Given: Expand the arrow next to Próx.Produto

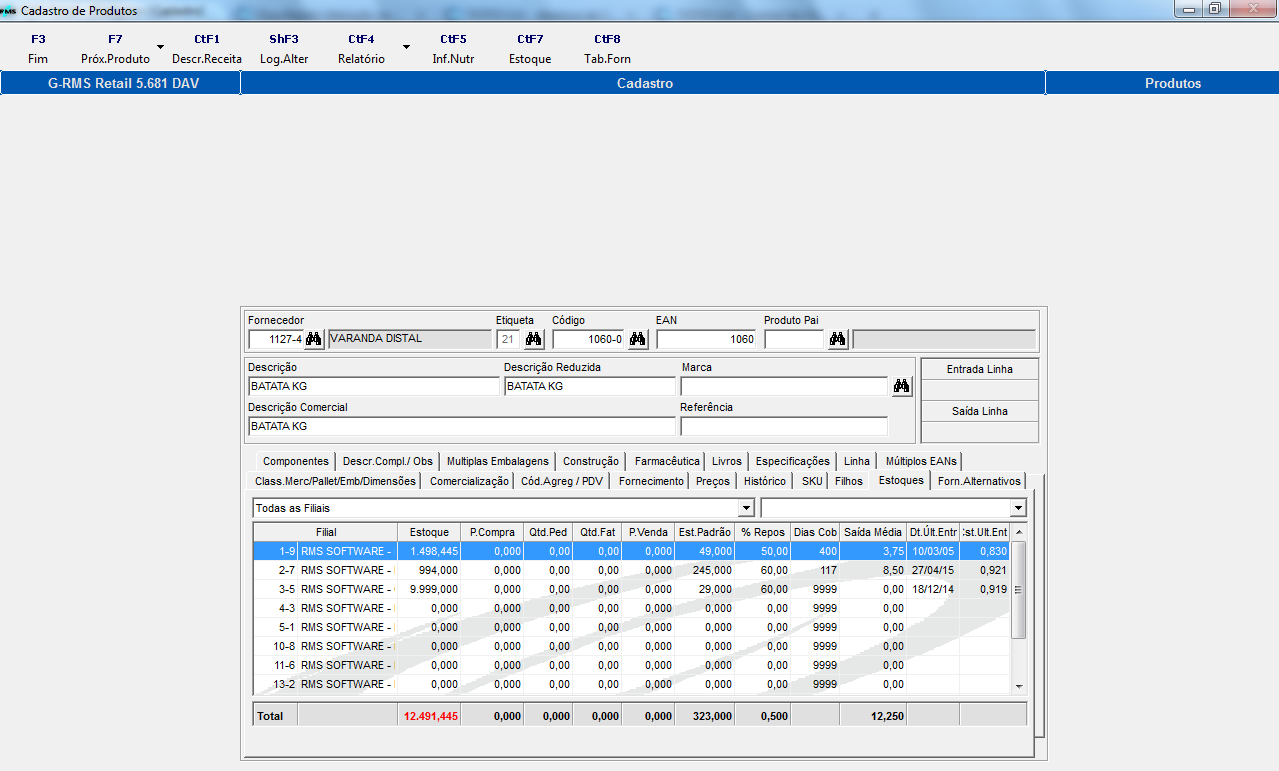Looking at the screenshot, I should tap(160, 47).
